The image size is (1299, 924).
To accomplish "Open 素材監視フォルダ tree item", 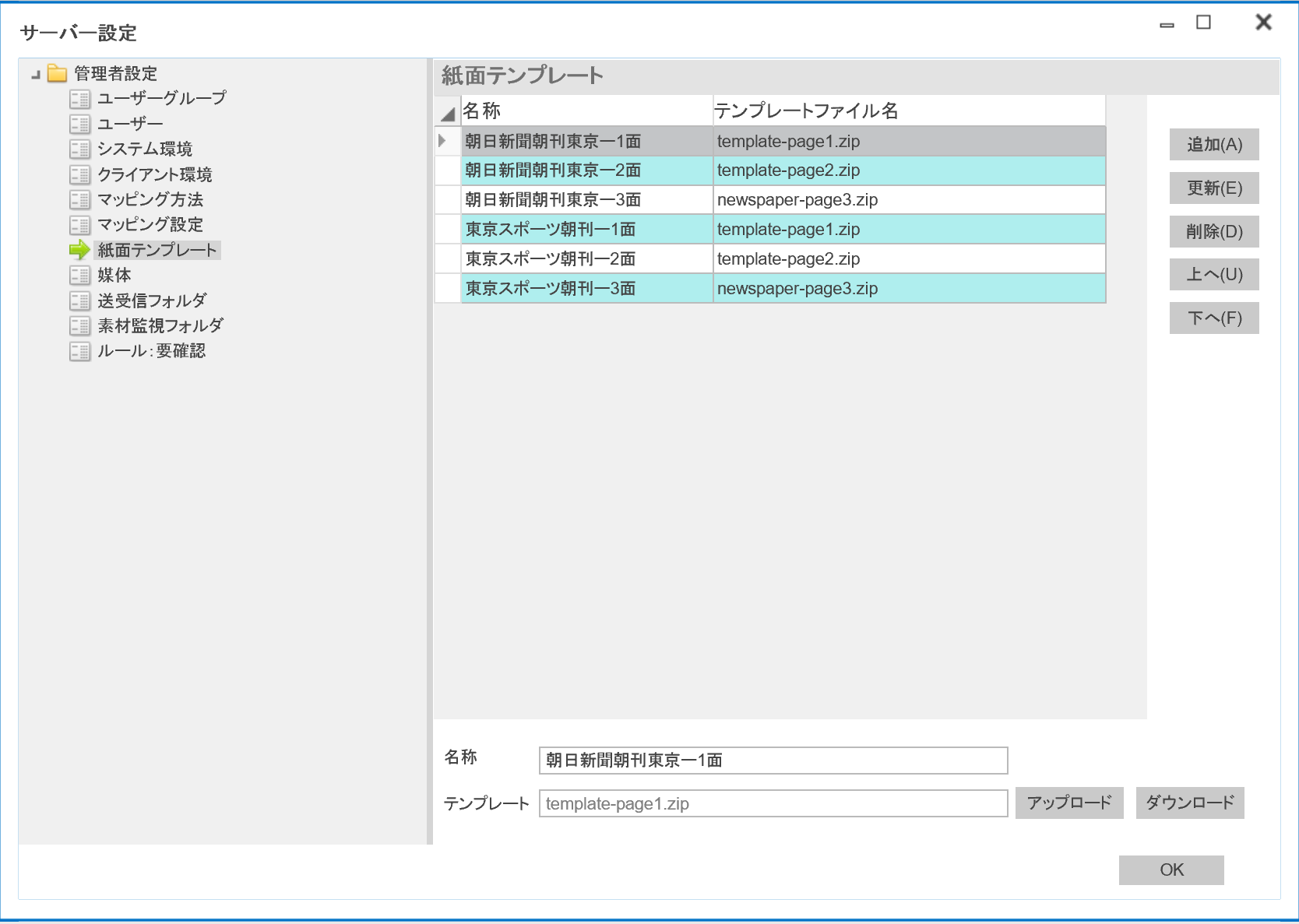I will pos(160,325).
